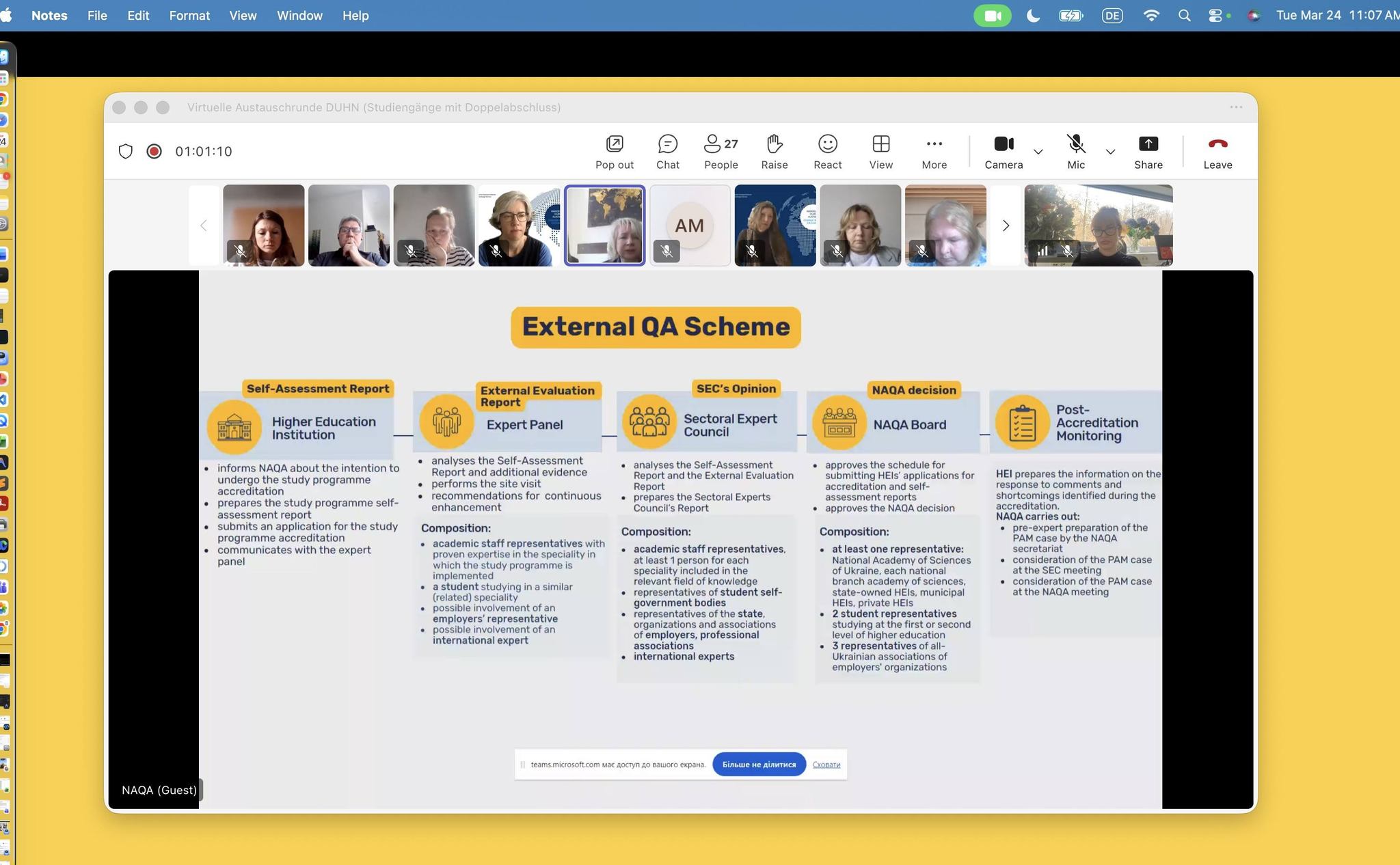Click the Сховати hide link
Screen dimensions: 1400x865
pos(826,764)
